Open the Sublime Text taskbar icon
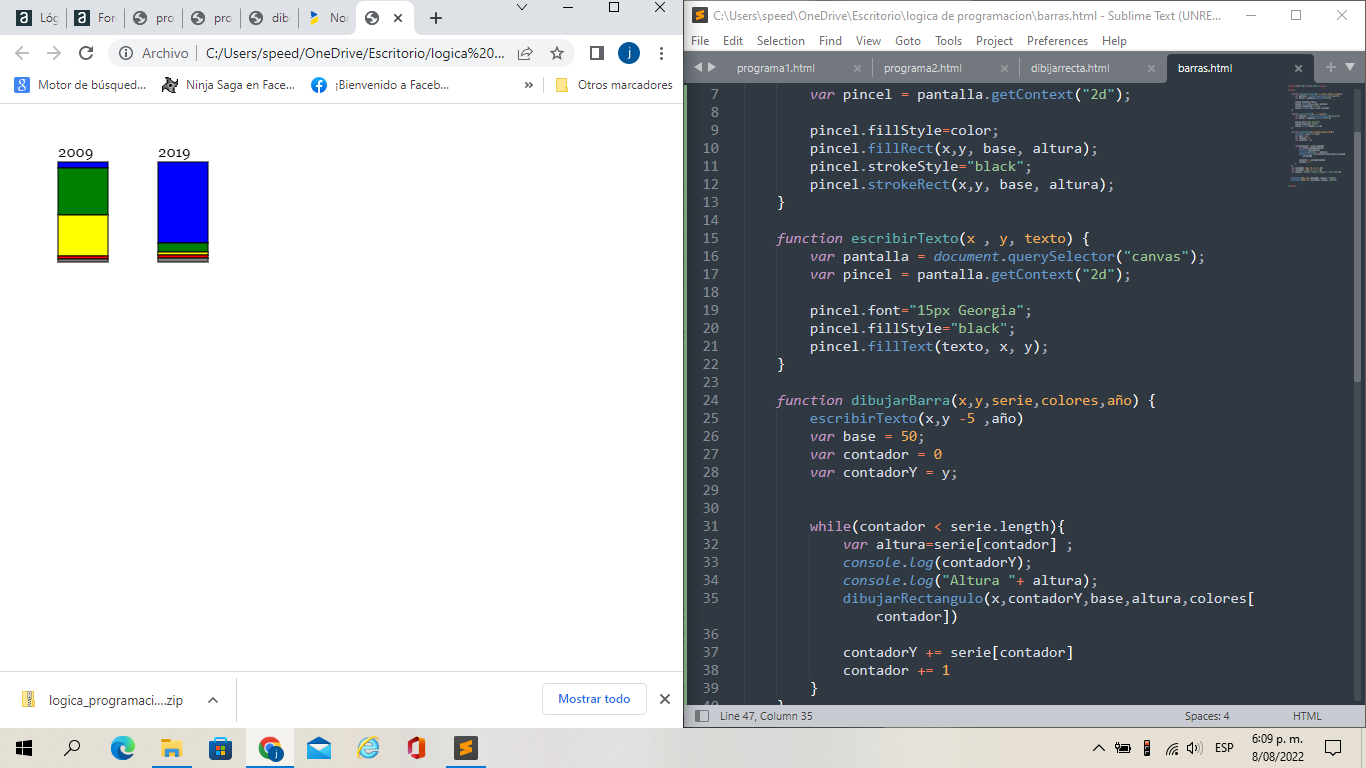Image resolution: width=1366 pixels, height=768 pixels. click(466, 747)
